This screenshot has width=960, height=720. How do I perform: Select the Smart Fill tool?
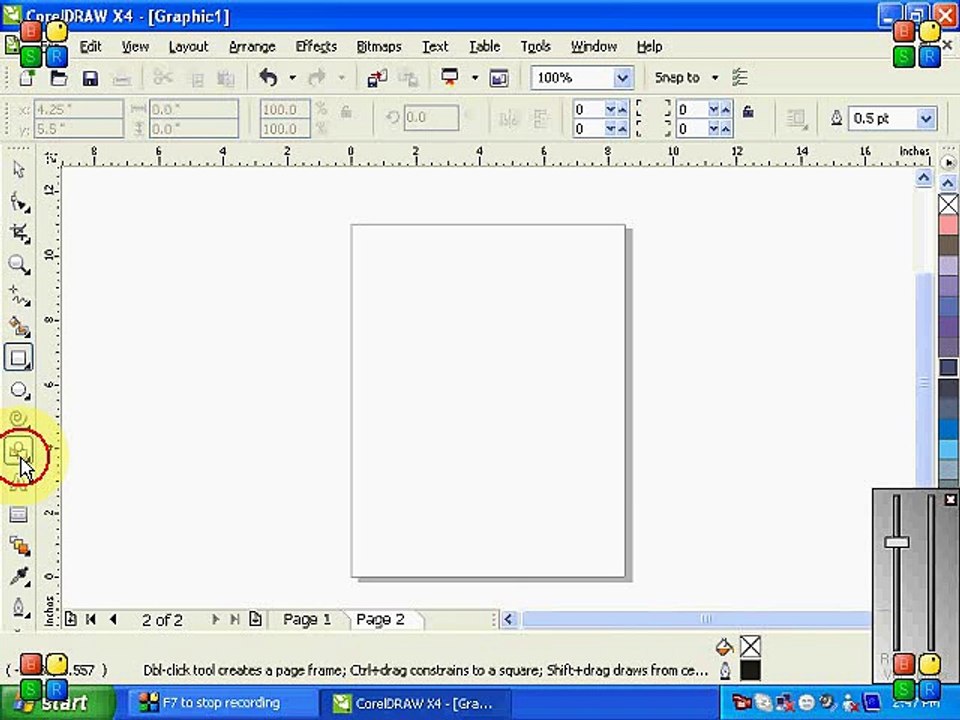(19, 327)
